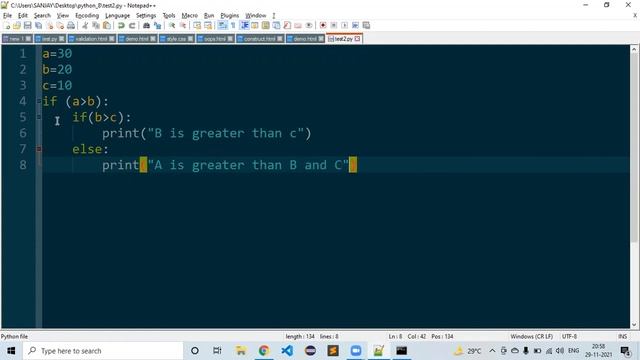The height and width of the screenshot is (360, 640).
Task: Open the Run menu
Action: 209,16
